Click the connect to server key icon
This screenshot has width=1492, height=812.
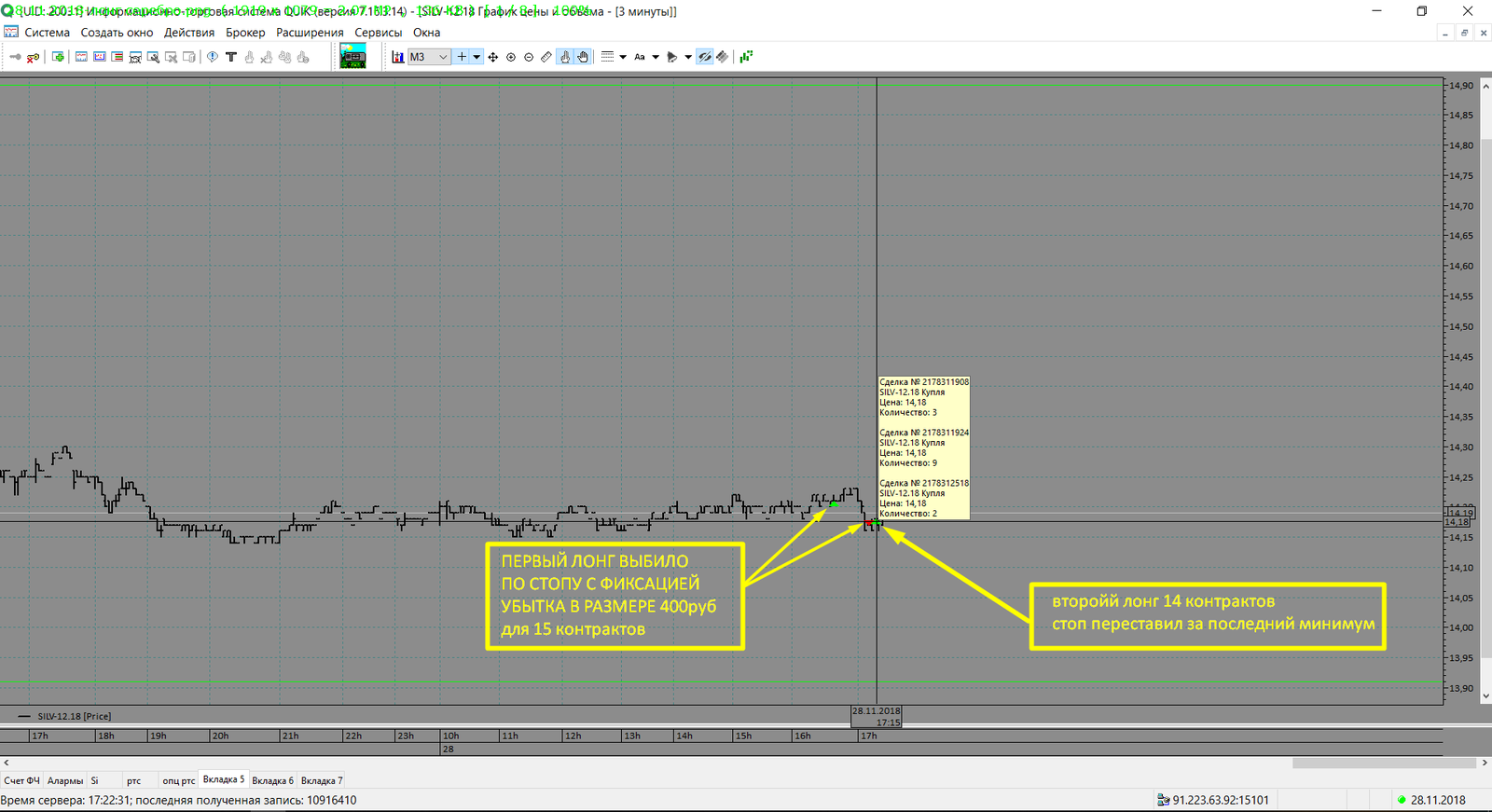(15, 57)
